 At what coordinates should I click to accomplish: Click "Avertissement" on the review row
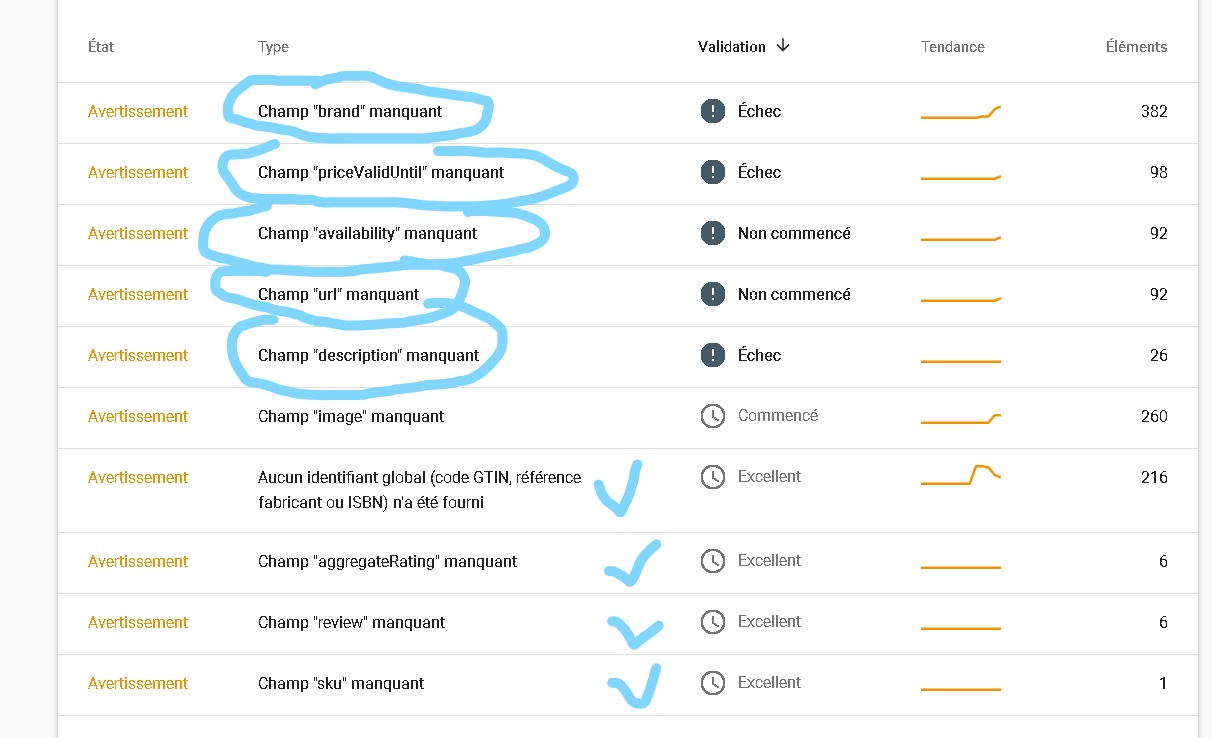click(x=138, y=622)
